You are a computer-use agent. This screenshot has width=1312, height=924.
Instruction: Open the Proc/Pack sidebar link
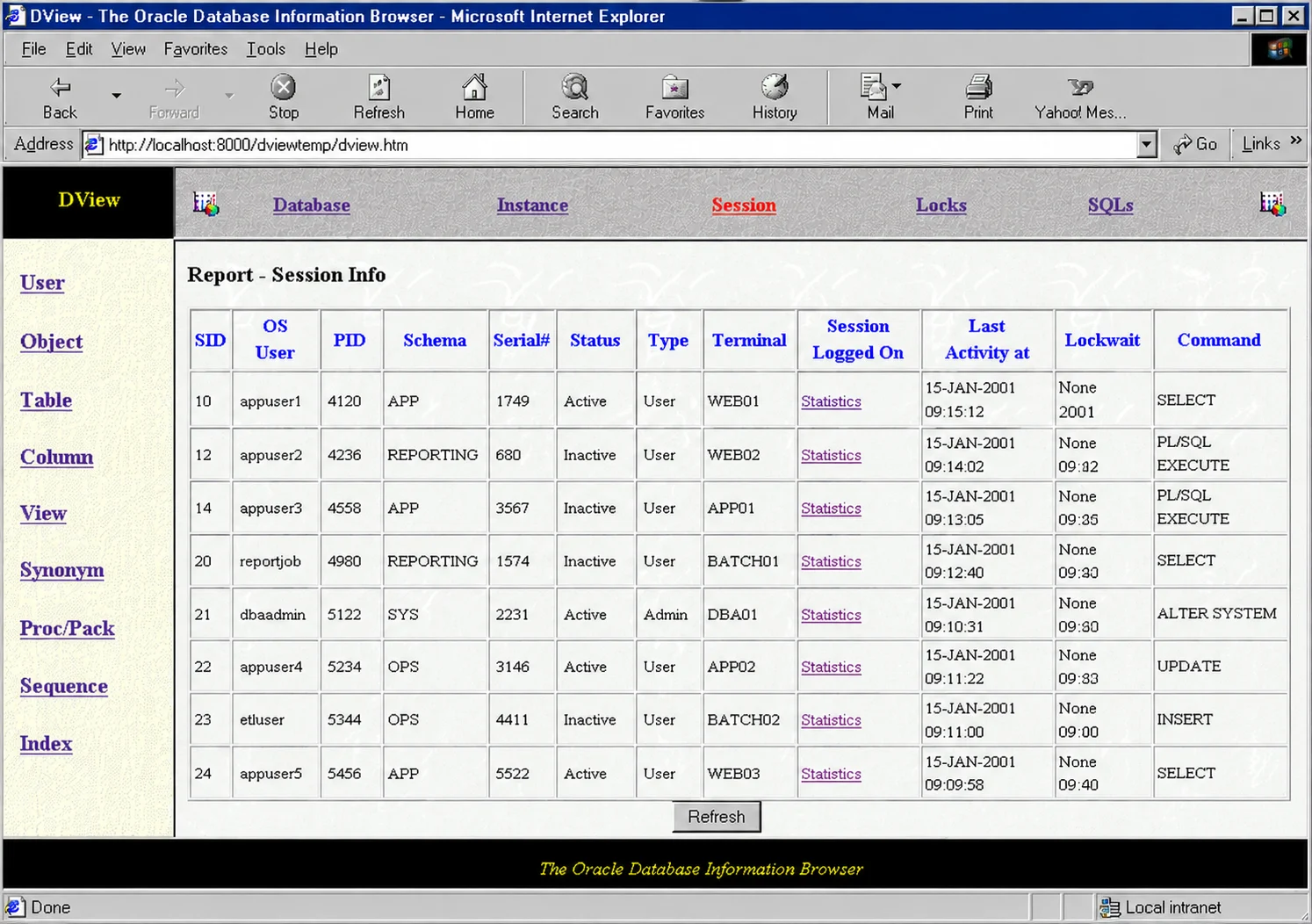point(68,628)
